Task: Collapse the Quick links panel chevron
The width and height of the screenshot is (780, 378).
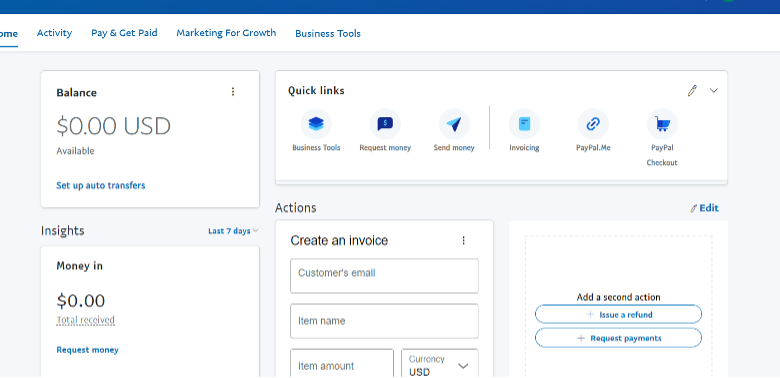Action: point(714,91)
